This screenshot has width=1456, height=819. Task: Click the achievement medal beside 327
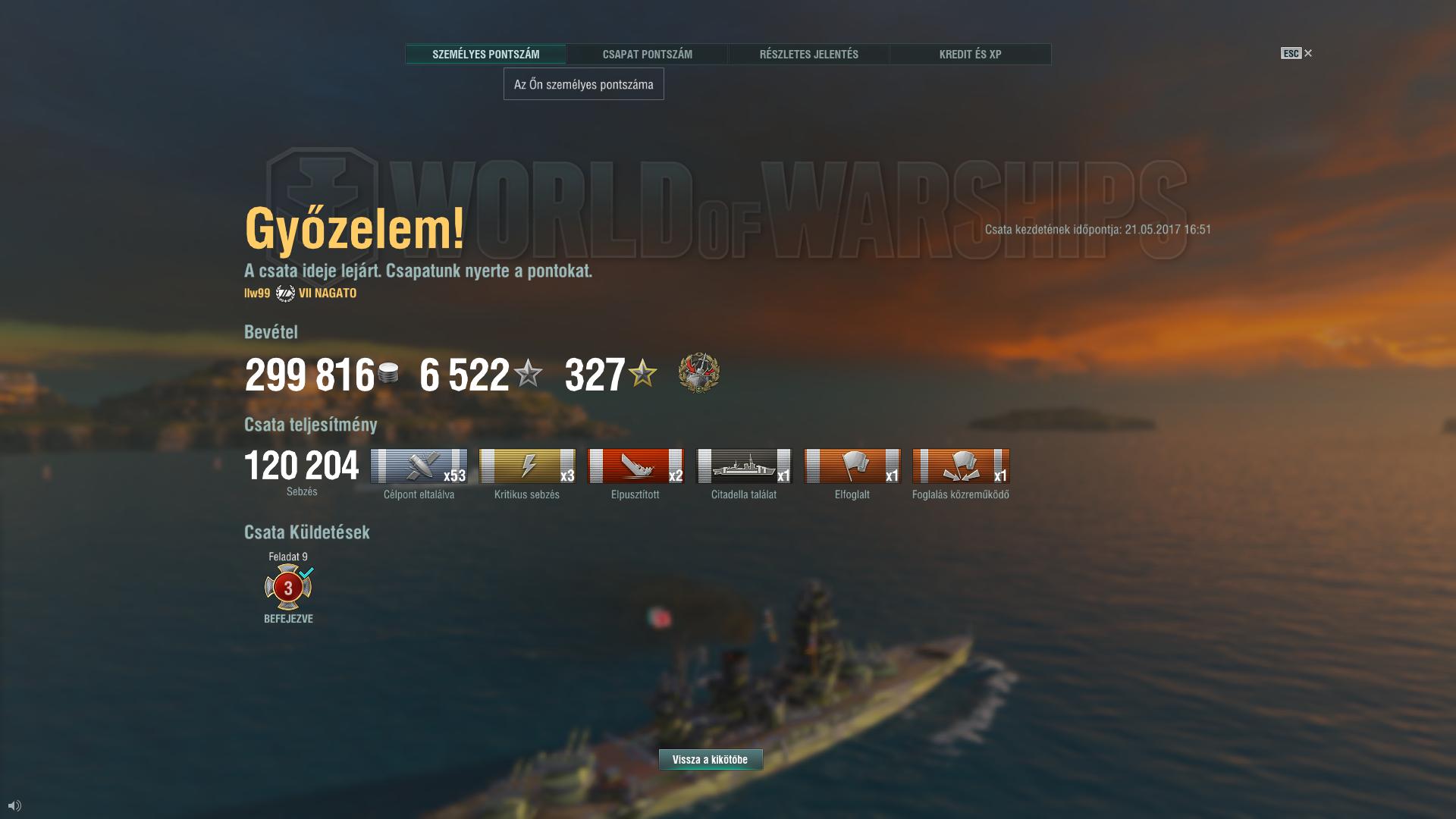[x=698, y=373]
